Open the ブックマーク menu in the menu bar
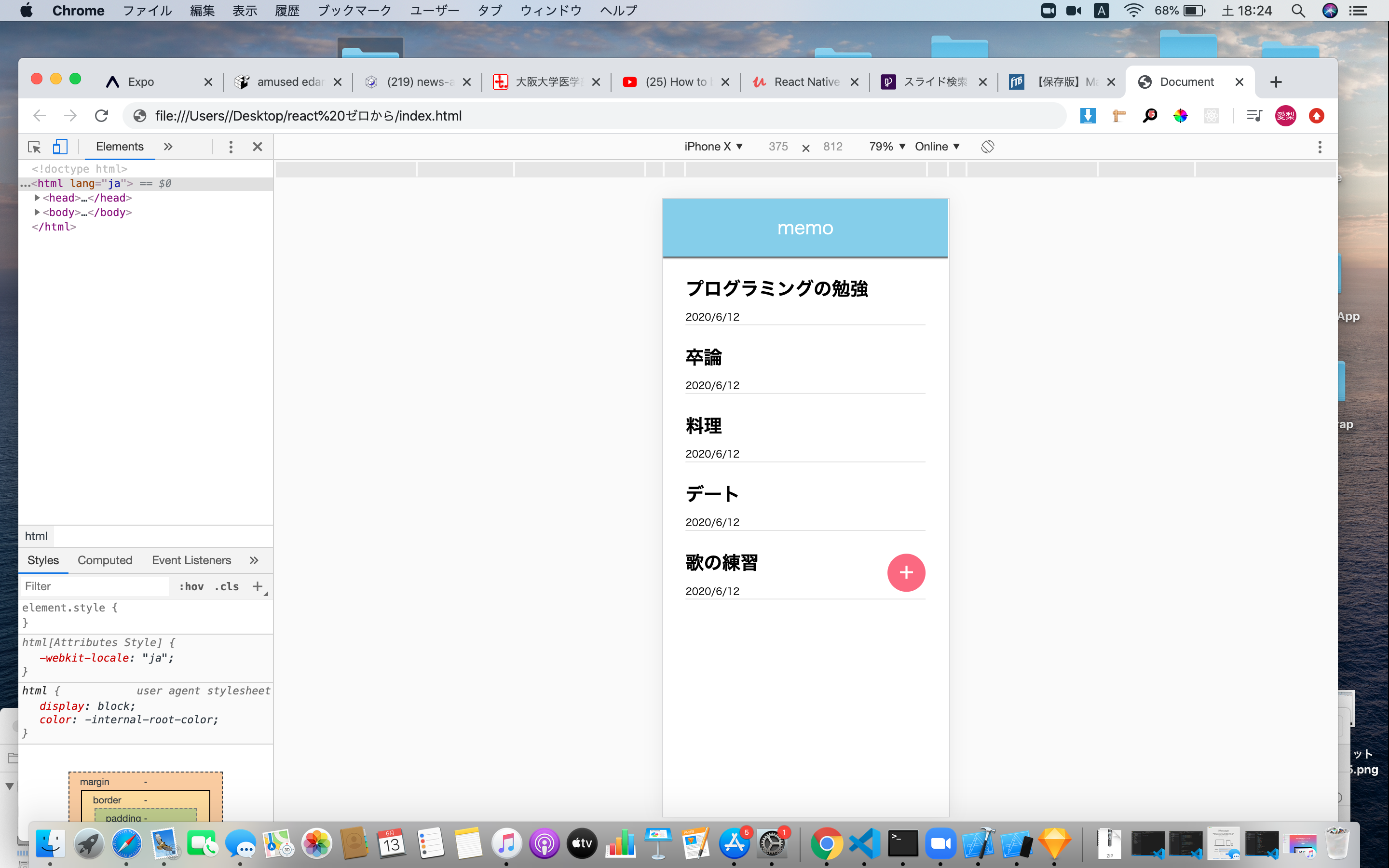 354,10
